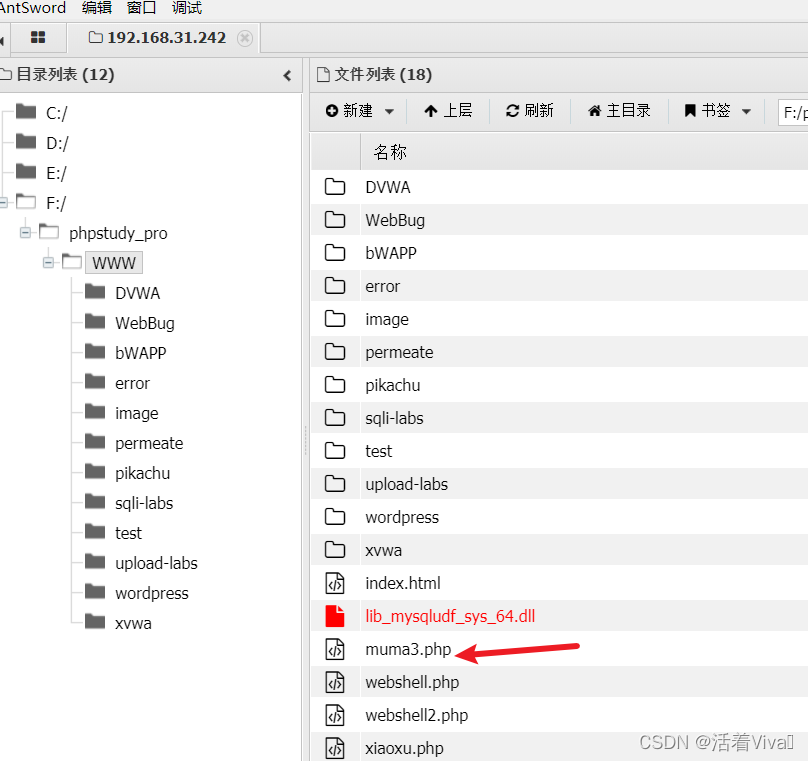Collapse the phpstudy_pro tree node
The image size is (808, 761).
pos(26,233)
